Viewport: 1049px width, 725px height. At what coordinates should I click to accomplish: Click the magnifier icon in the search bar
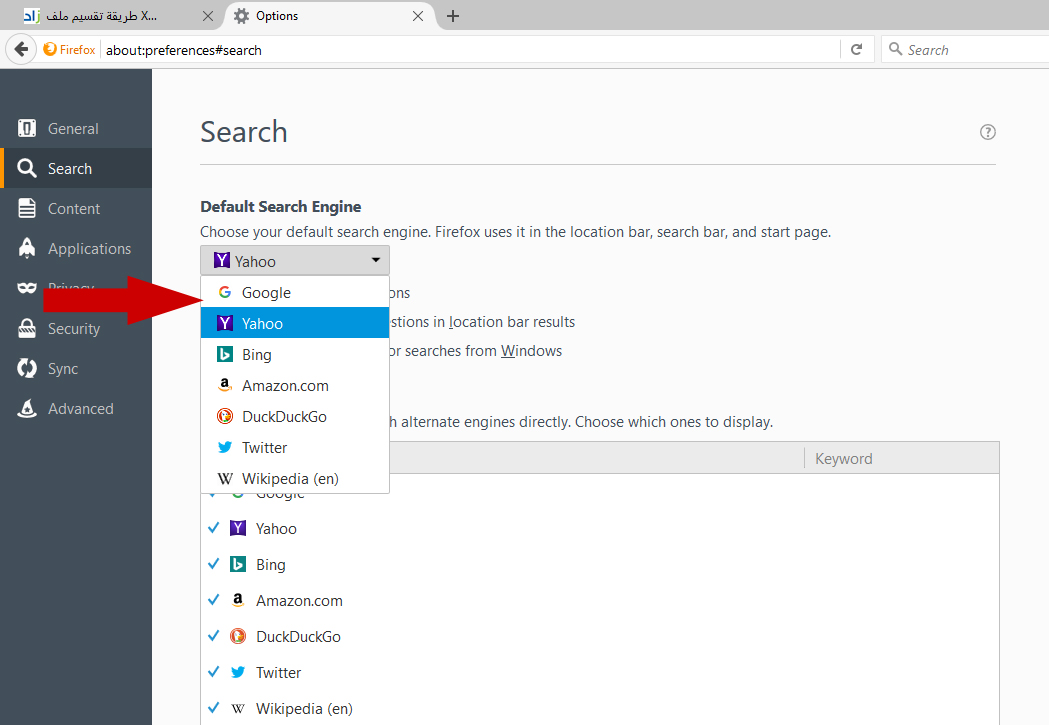pos(895,49)
